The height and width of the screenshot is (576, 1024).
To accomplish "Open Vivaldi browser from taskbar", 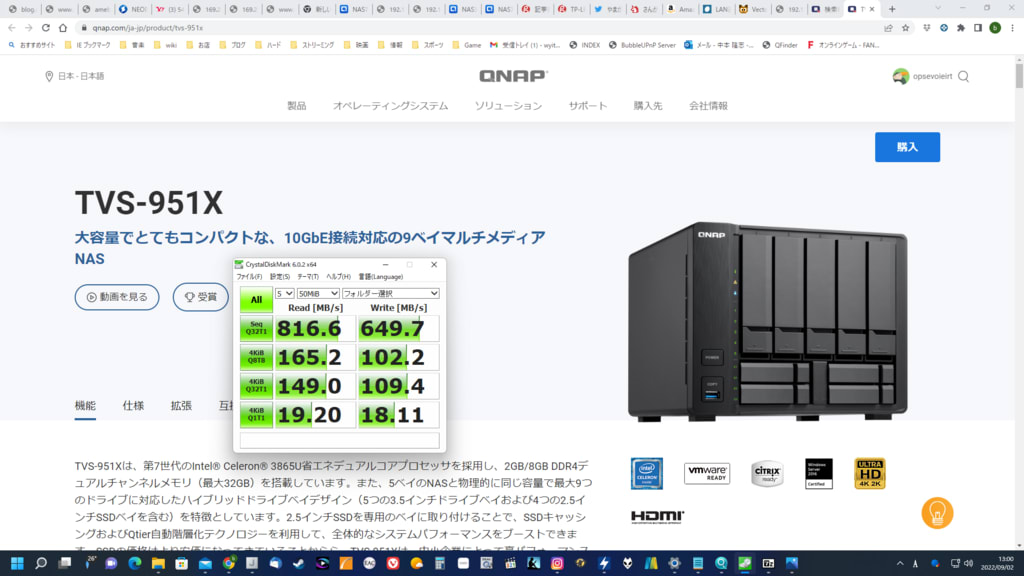I will coord(392,563).
